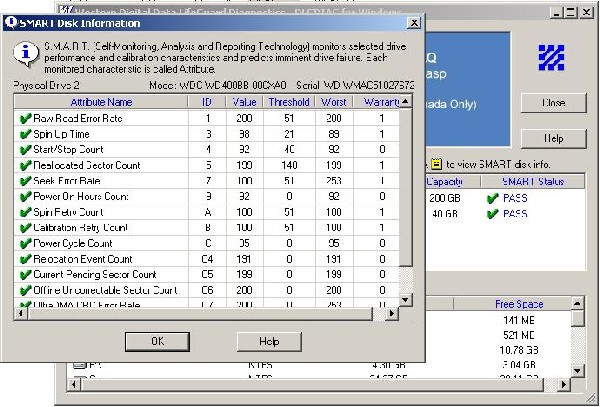Image resolution: width=600 pixels, height=407 pixels.
Task: Click PASS check icon for 200 GB drive
Action: [x=492, y=198]
